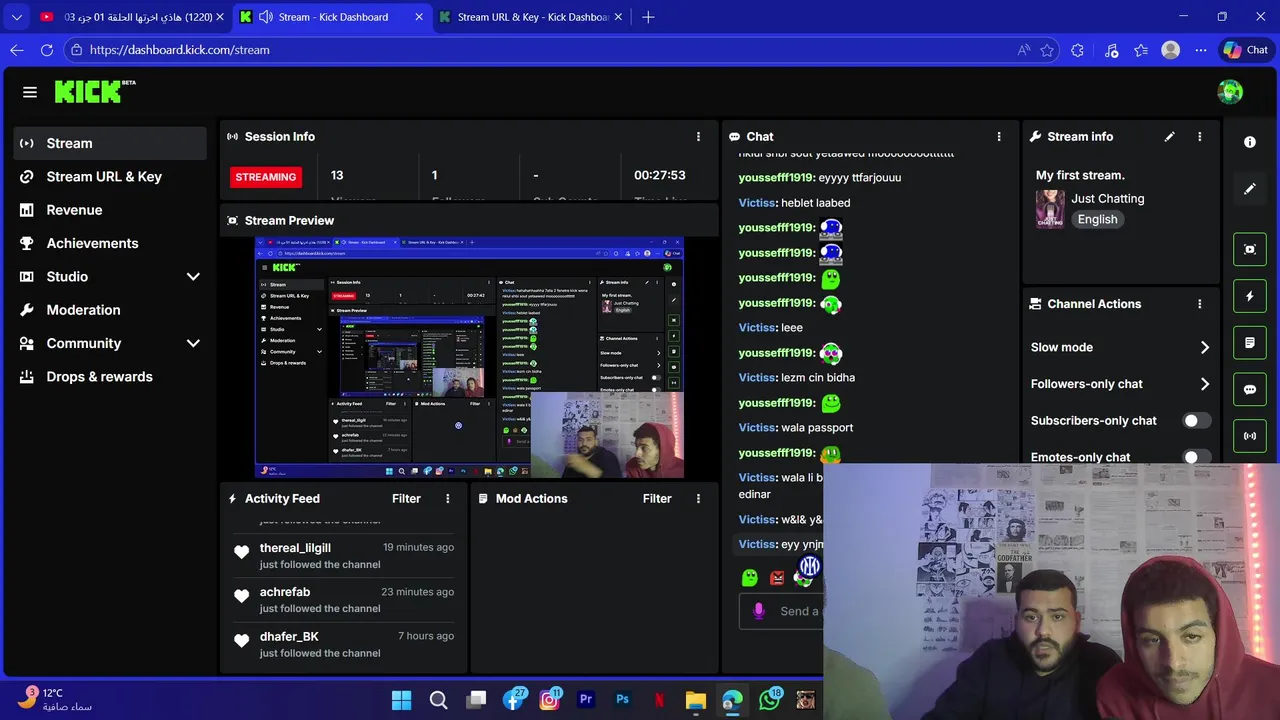1280x720 pixels.
Task: Open Achievements in the sidebar
Action: coord(110,243)
